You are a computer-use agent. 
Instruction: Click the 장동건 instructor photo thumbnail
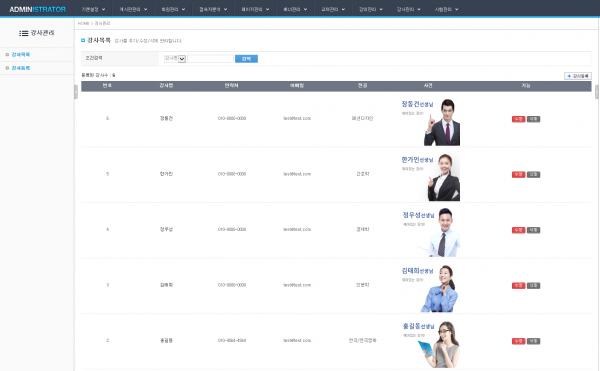(x=428, y=122)
